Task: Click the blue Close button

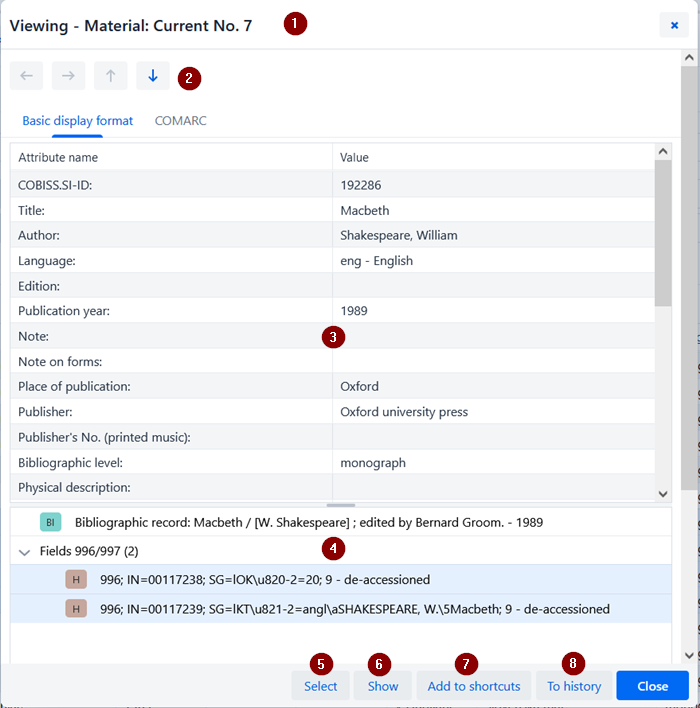Action: pyautogui.click(x=652, y=686)
